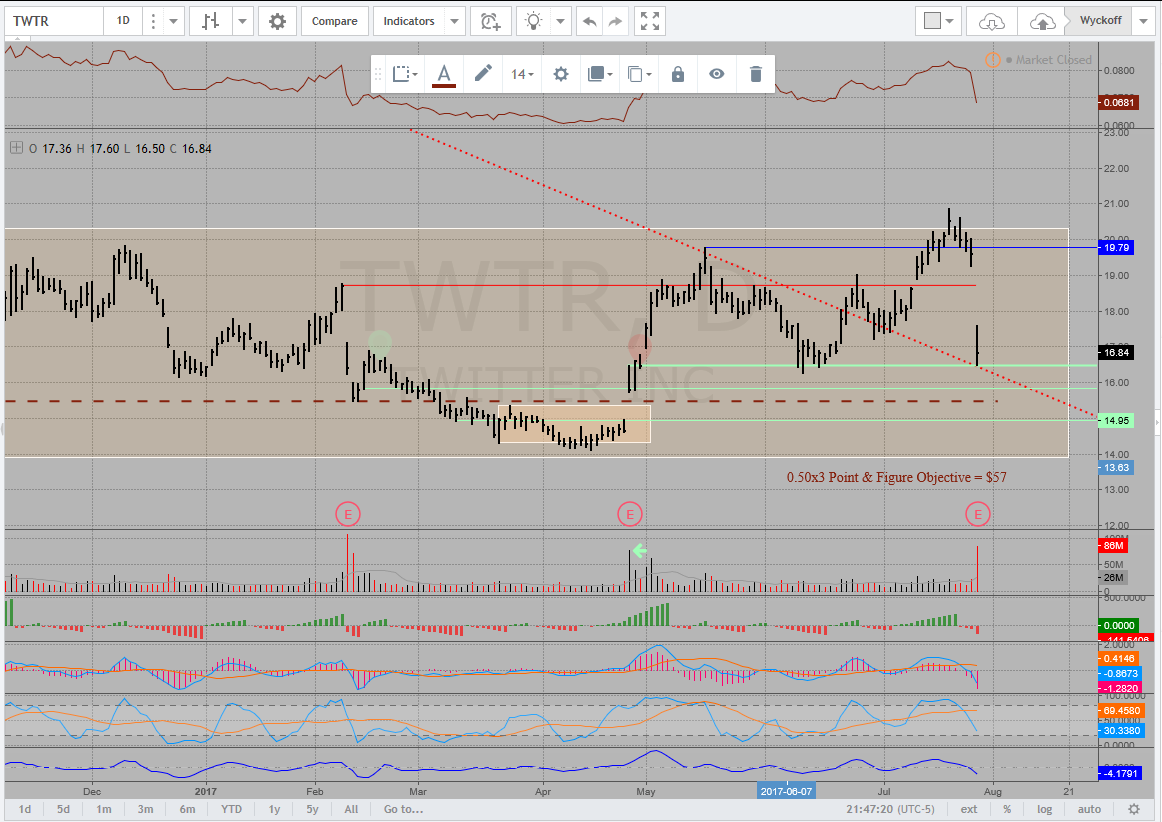Open the bar style dropdown
Screen dimensions: 1162x822
[x=244, y=21]
